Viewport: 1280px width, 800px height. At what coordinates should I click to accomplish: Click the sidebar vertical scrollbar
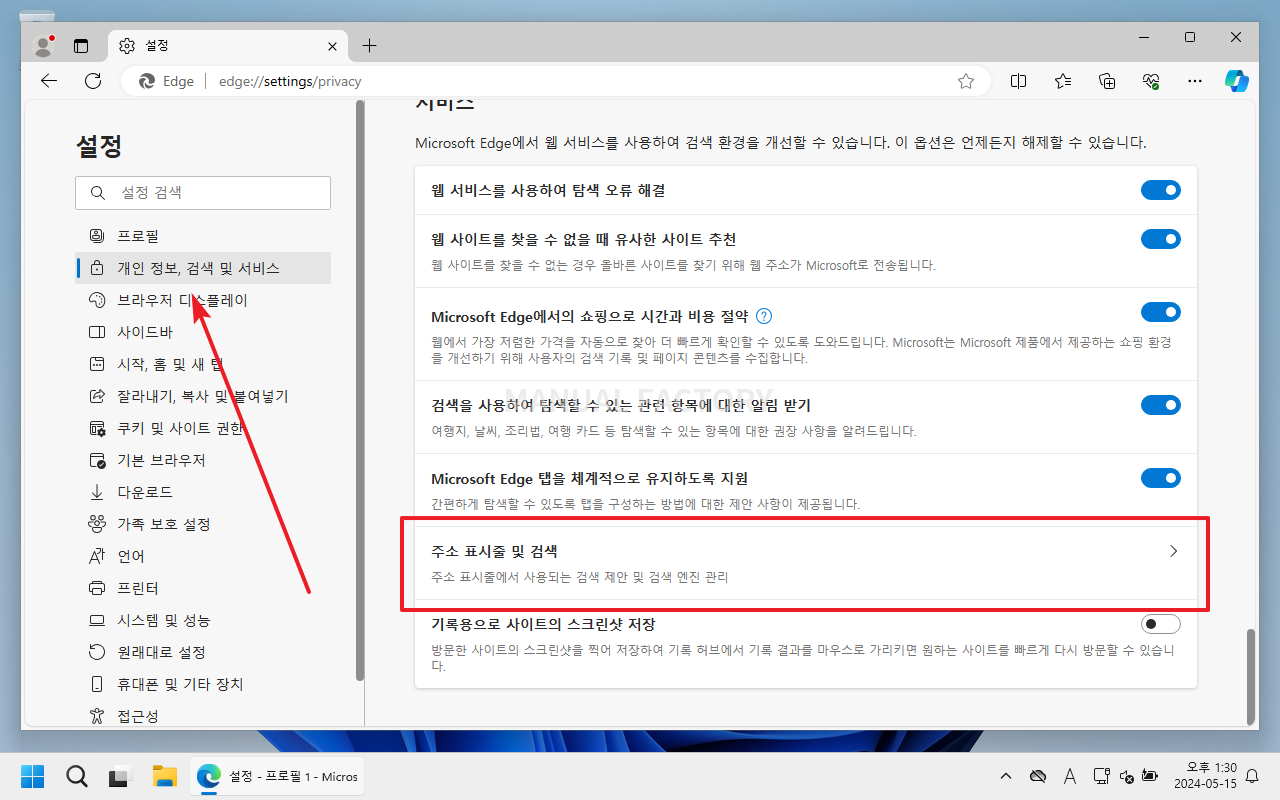pos(359,391)
